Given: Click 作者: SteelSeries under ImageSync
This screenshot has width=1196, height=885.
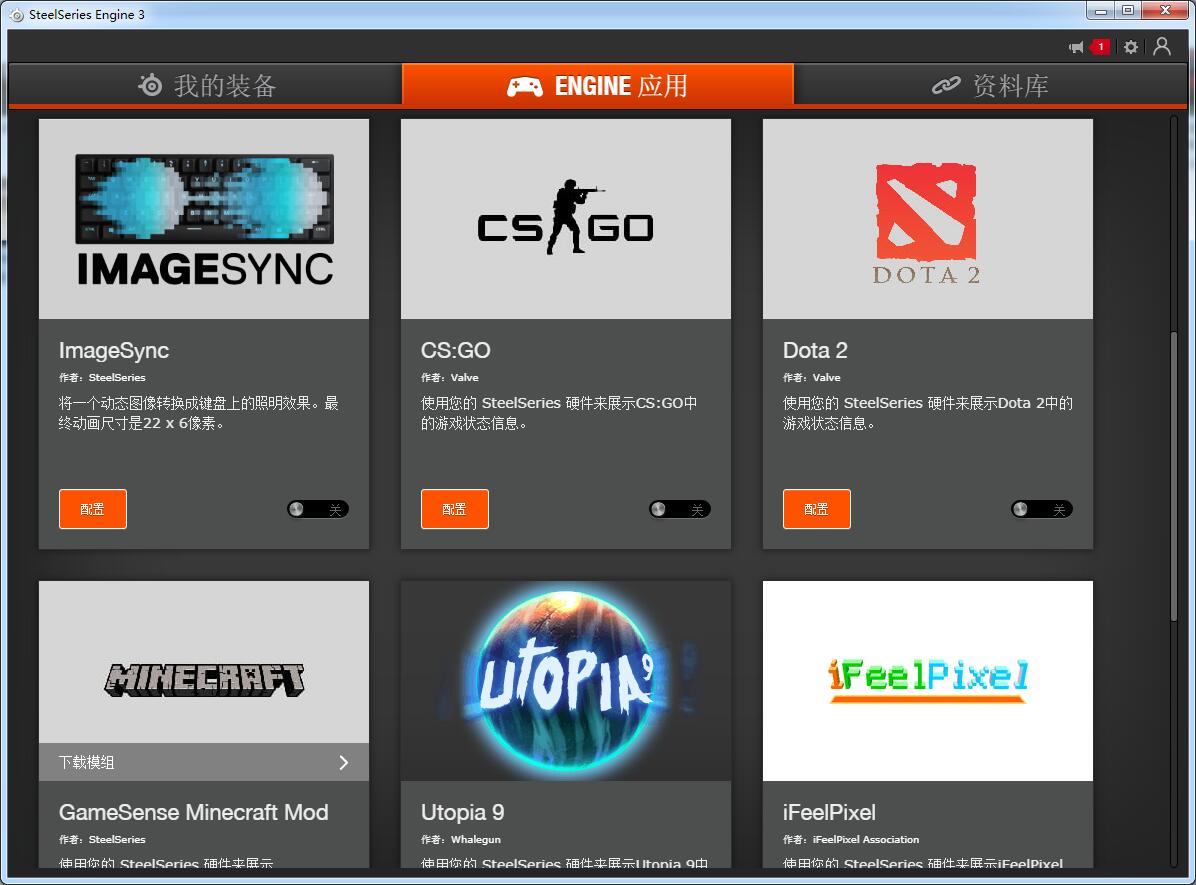Looking at the screenshot, I should click(102, 378).
